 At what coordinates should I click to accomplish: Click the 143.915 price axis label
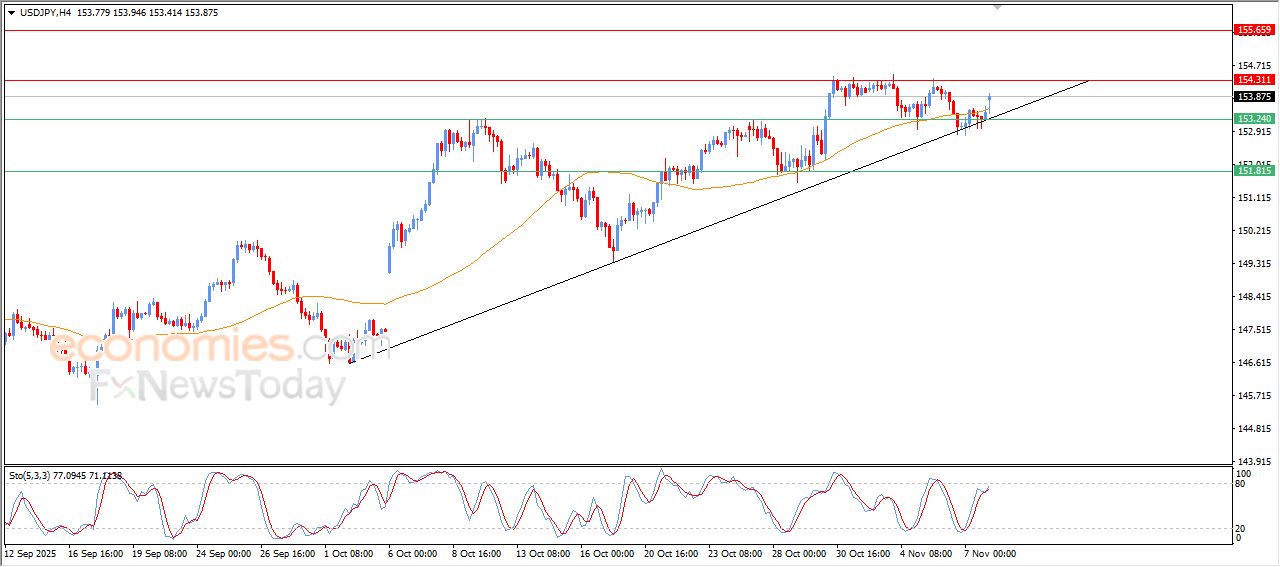[x=1254, y=461]
